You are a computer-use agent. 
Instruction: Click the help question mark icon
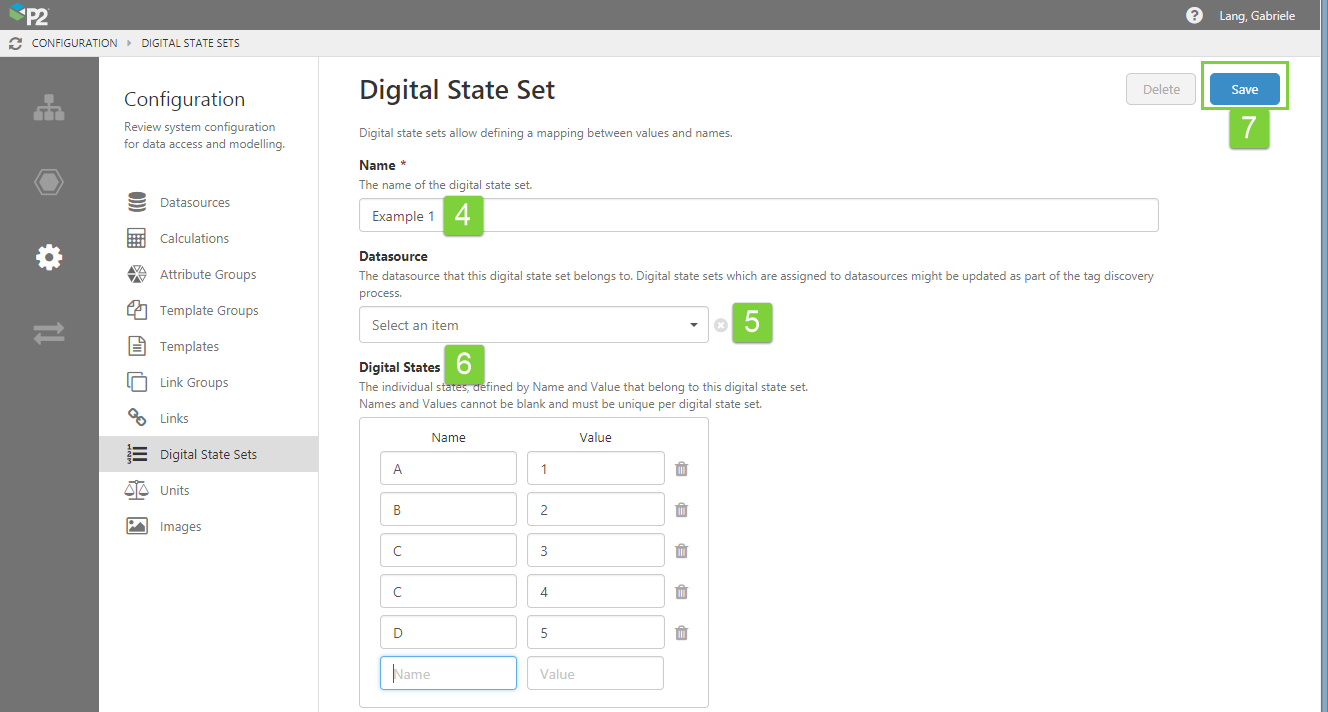coord(1194,15)
